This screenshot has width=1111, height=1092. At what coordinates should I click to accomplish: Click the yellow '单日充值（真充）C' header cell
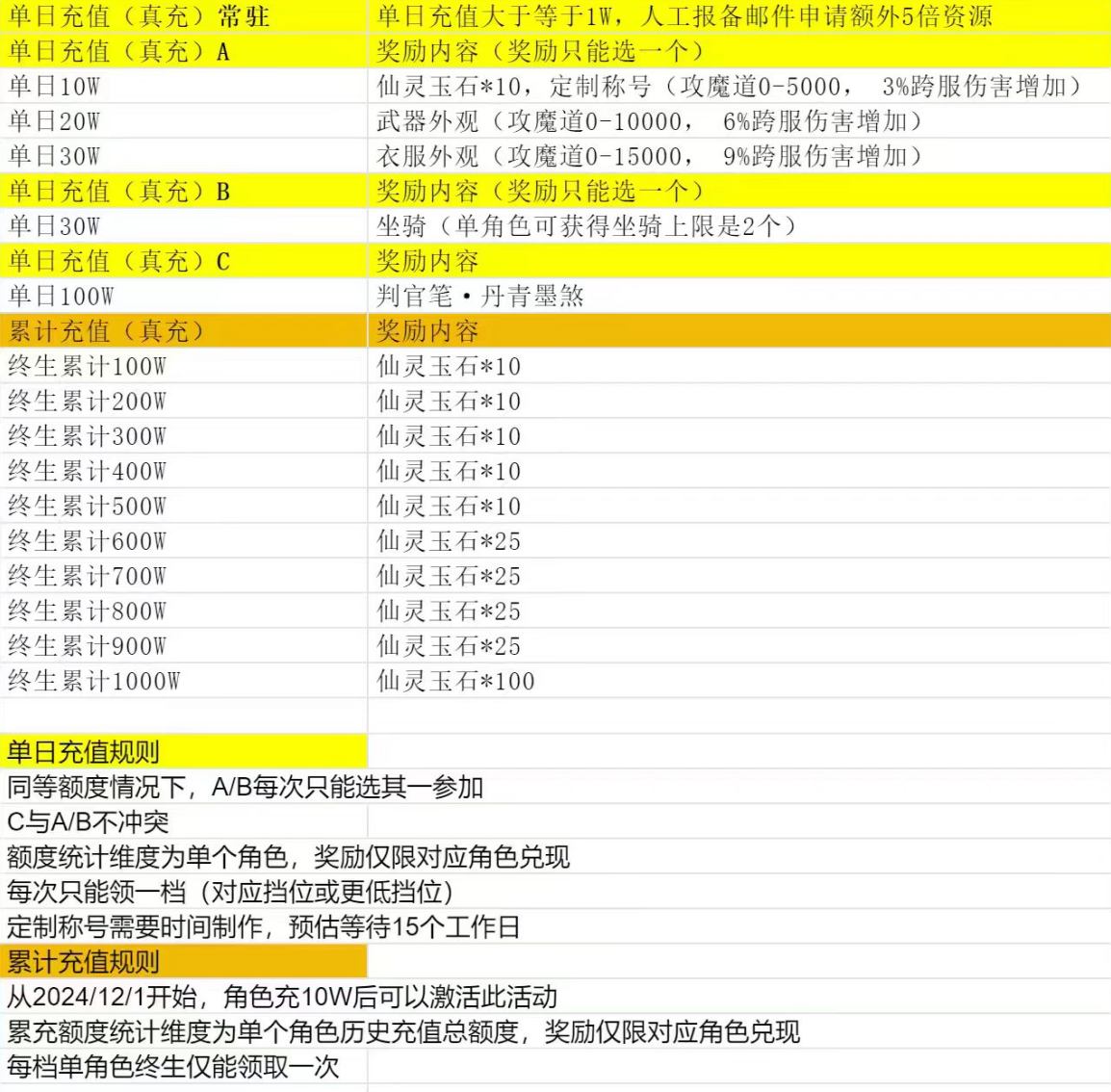[119, 261]
